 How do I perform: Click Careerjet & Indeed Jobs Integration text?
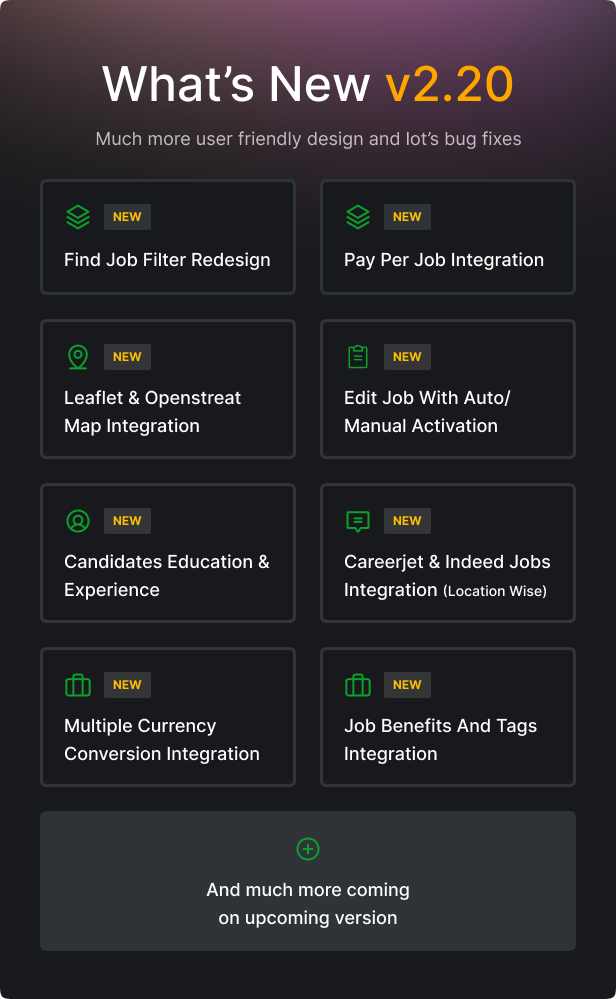click(x=447, y=576)
